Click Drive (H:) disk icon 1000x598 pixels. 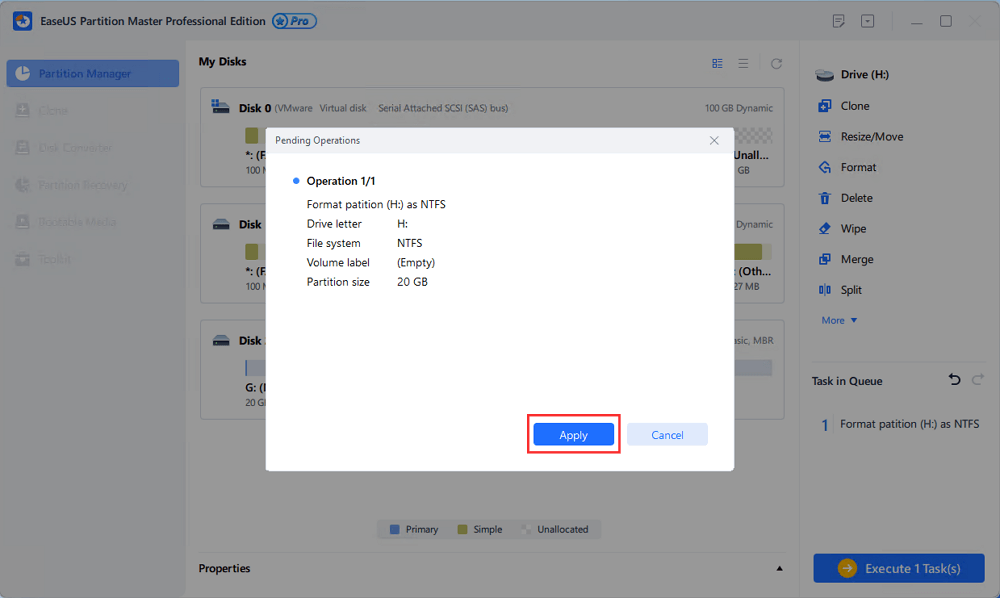point(825,75)
